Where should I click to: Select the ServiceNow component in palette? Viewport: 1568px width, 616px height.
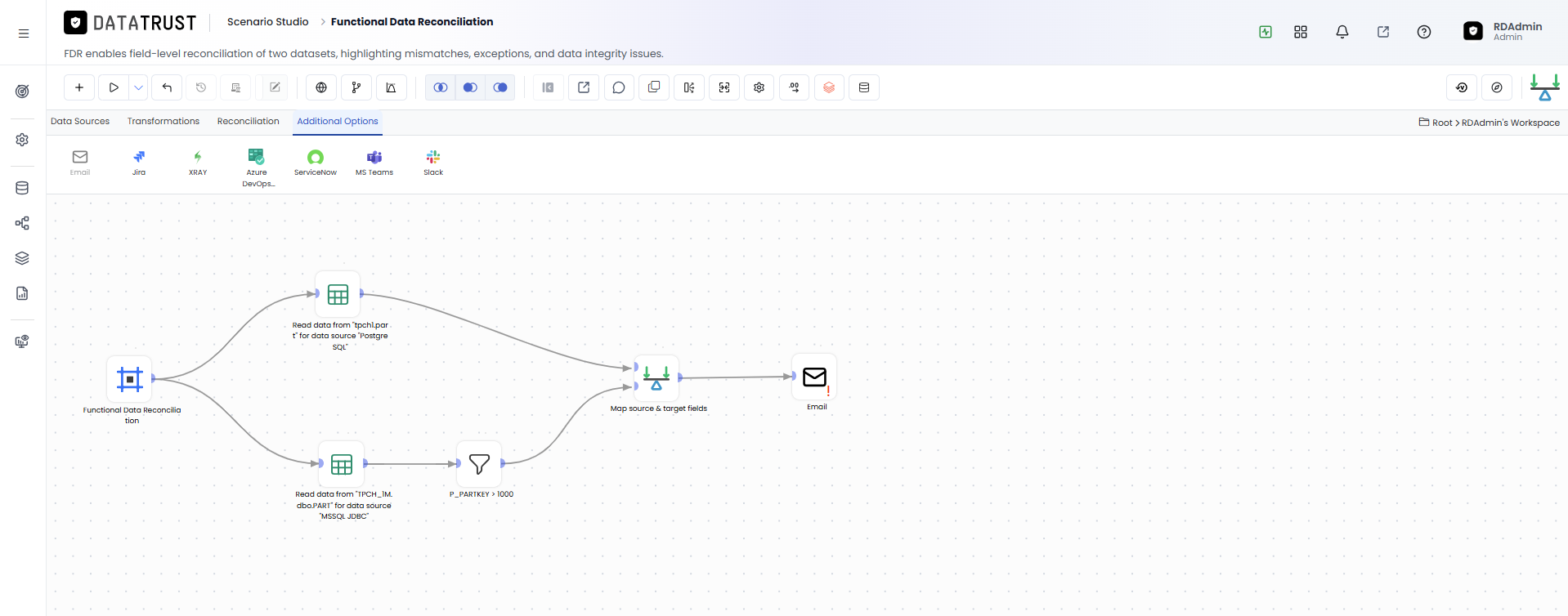(316, 162)
